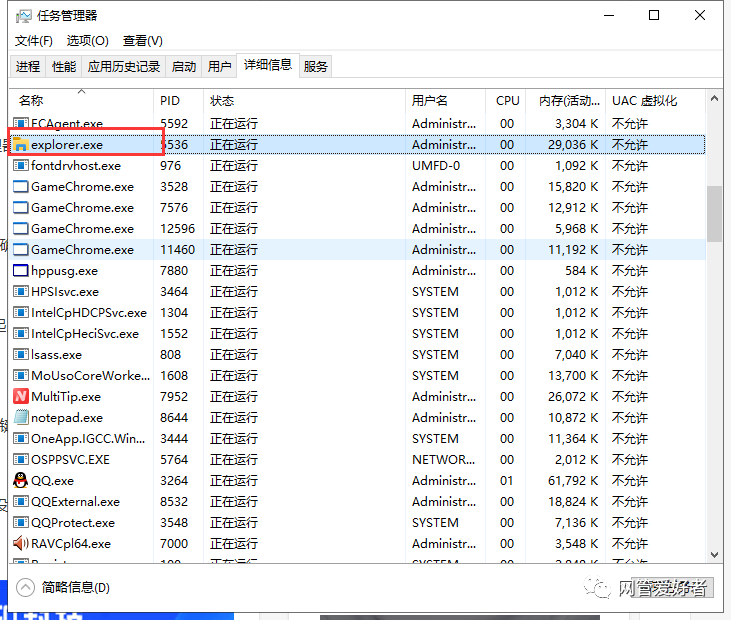Switch to the 服务 tab
The image size is (731, 620).
tap(315, 67)
